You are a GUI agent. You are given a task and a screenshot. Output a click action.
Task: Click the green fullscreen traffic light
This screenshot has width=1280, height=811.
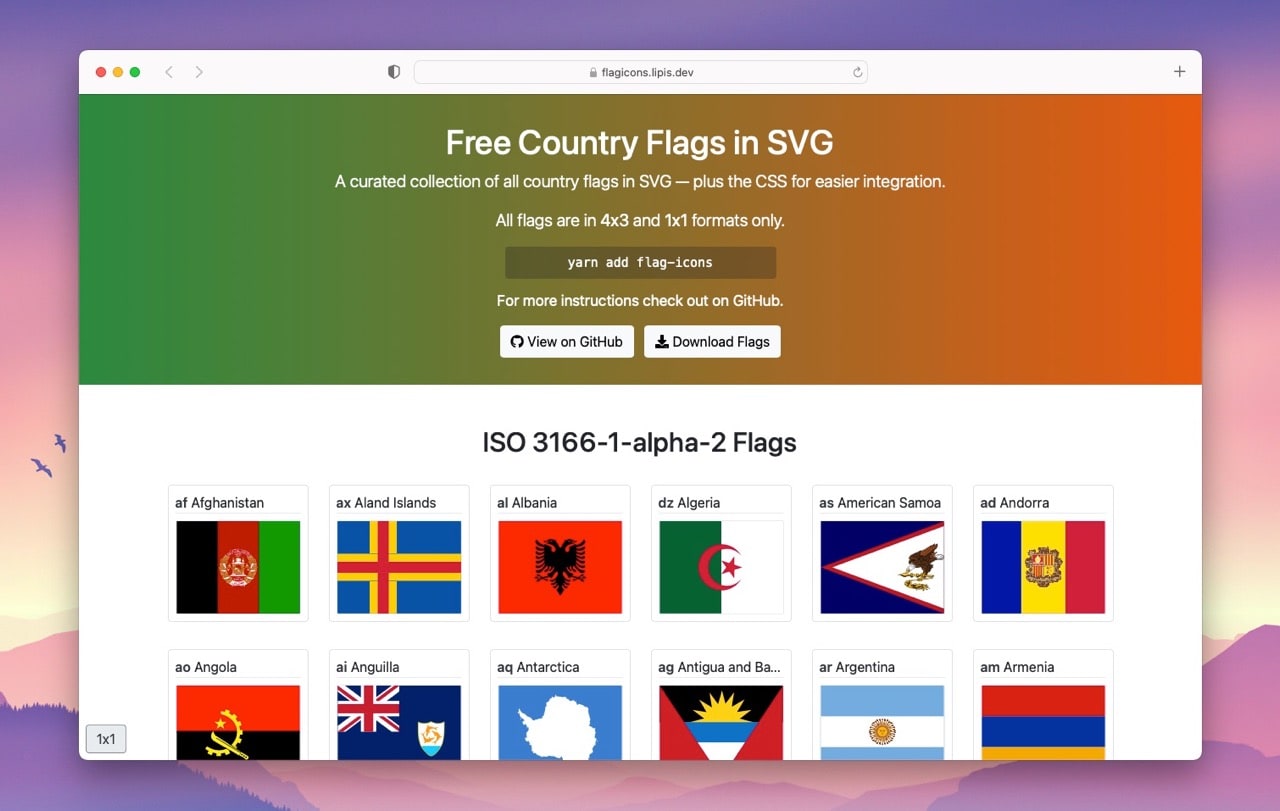(135, 72)
